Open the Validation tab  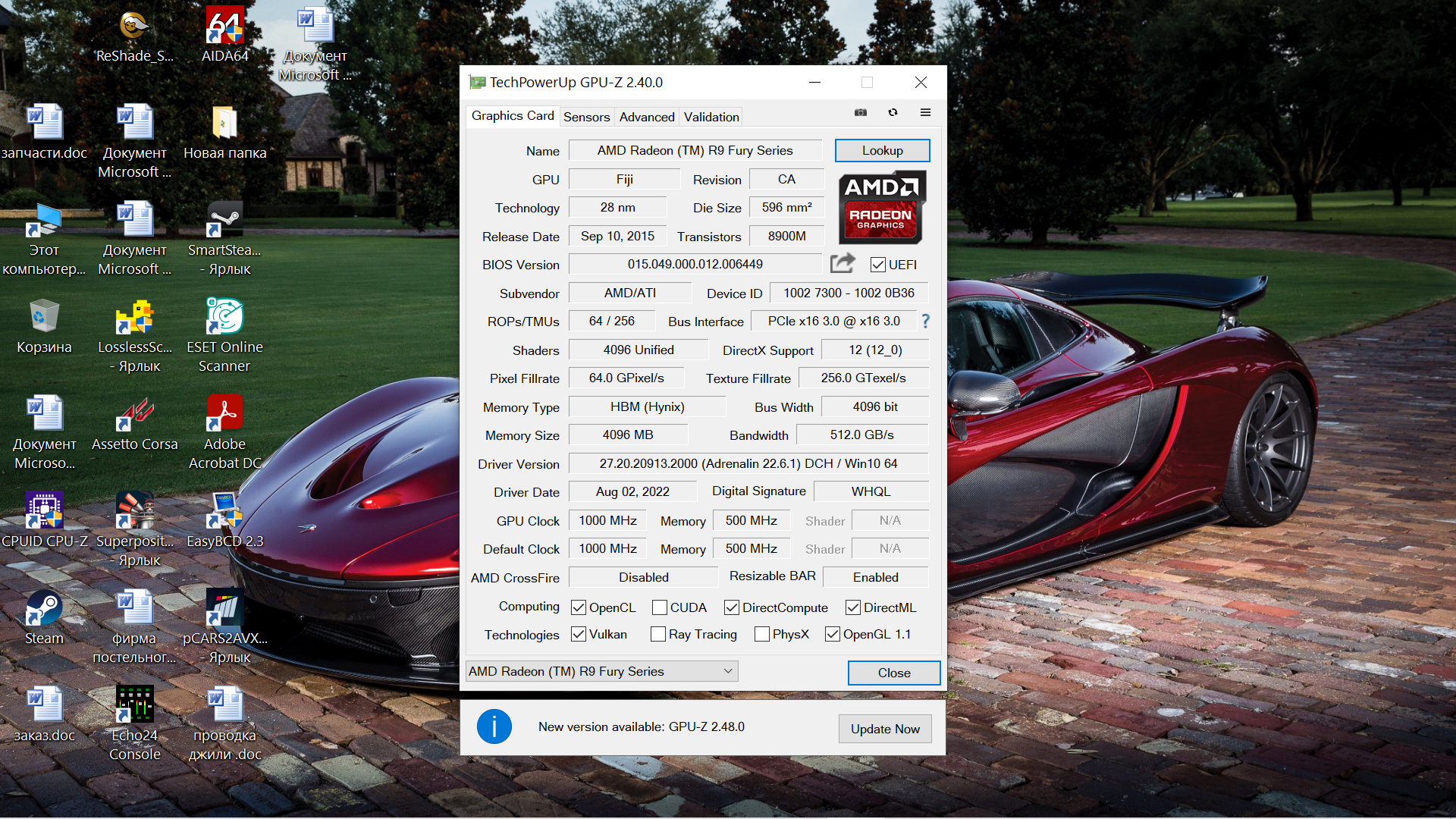point(711,117)
